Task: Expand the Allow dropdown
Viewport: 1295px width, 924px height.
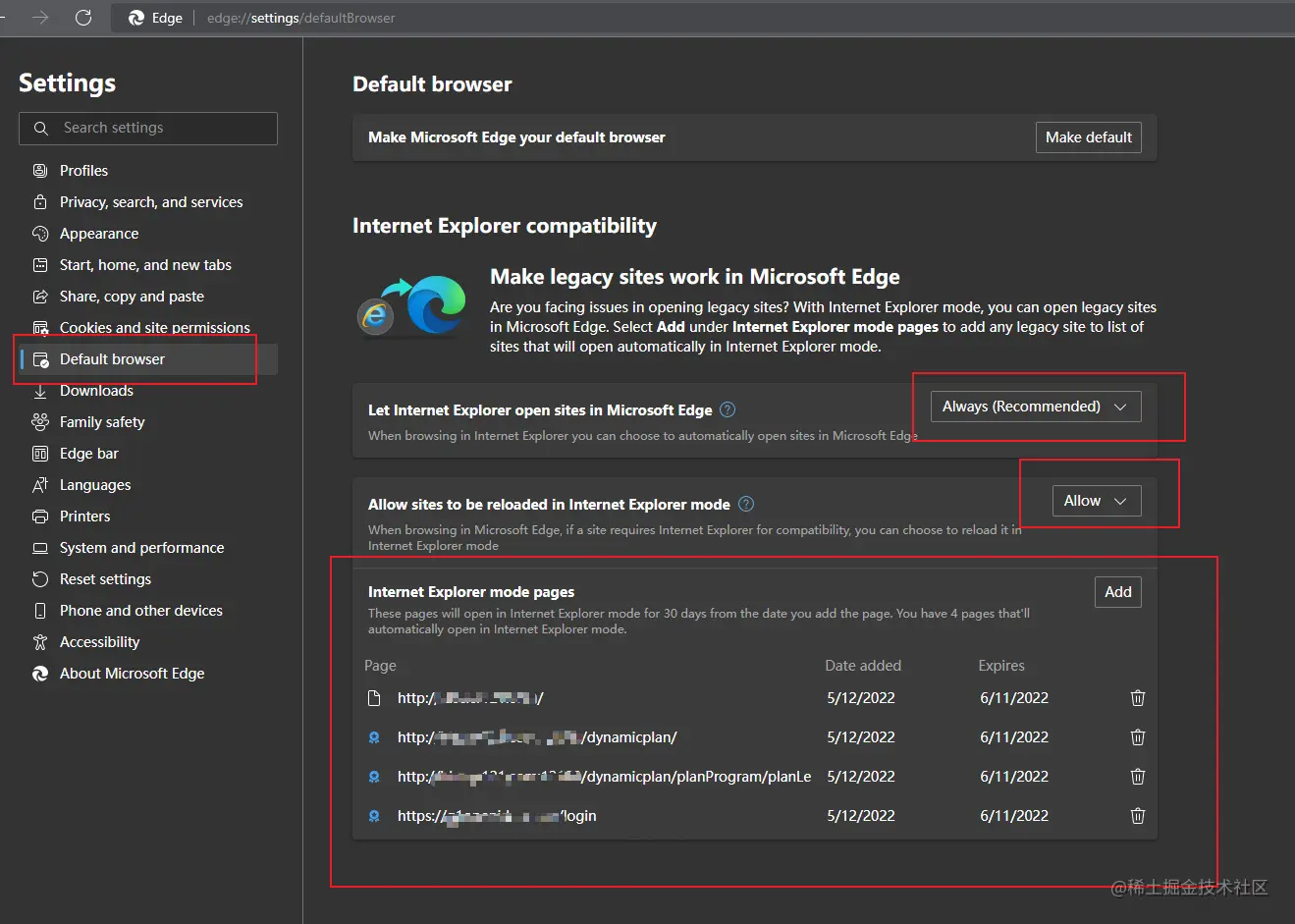Action: click(1096, 501)
